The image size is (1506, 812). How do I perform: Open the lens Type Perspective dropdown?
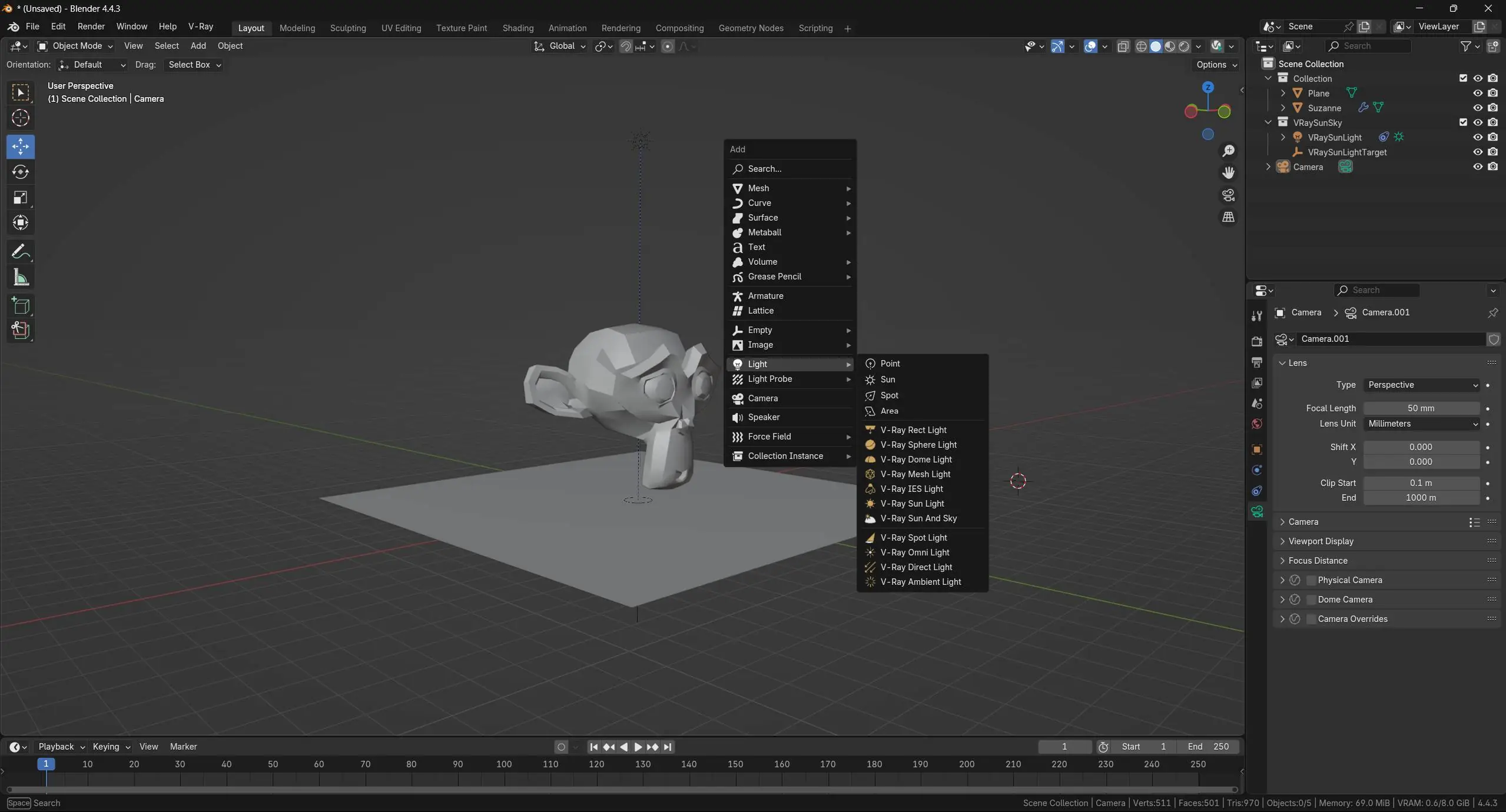click(x=1421, y=385)
